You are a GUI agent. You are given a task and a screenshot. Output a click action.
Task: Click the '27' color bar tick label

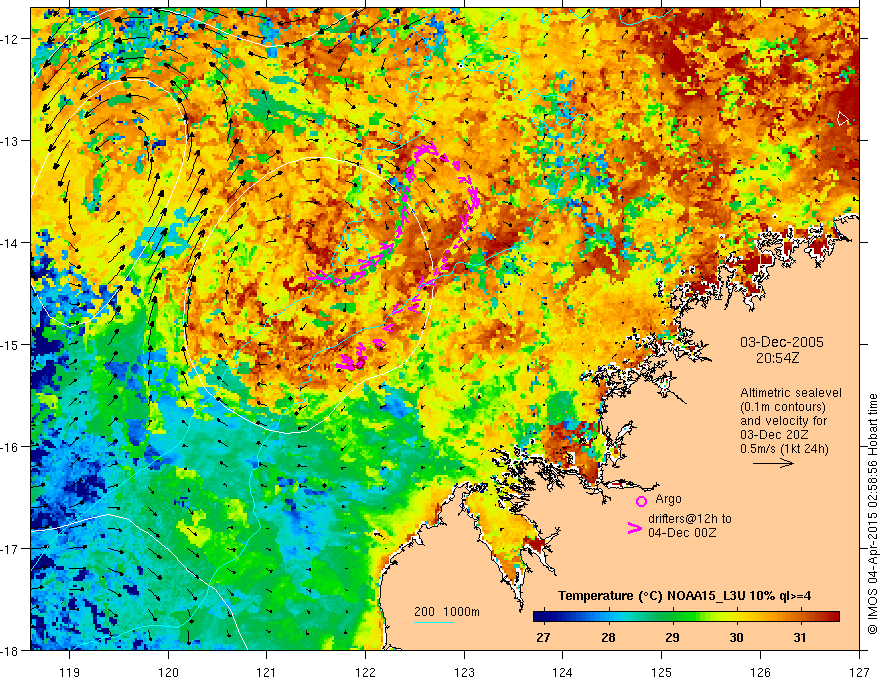pyautogui.click(x=543, y=638)
